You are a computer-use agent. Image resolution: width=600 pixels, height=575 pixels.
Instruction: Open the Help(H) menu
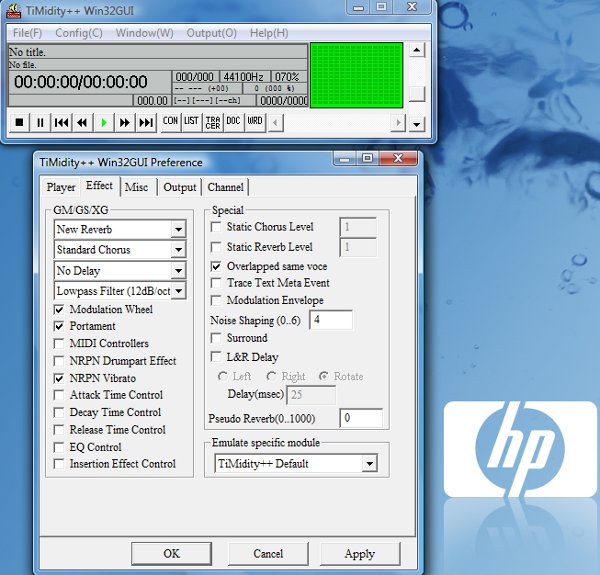tap(269, 33)
